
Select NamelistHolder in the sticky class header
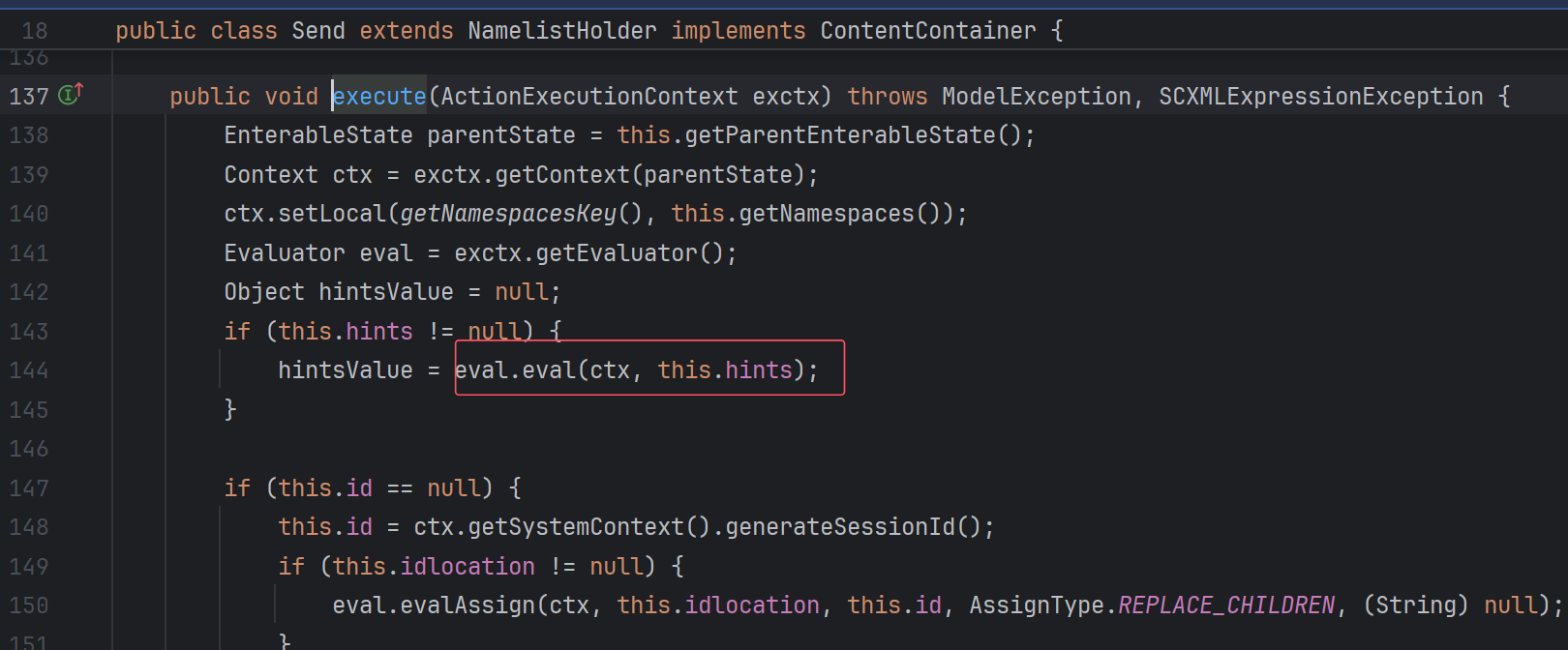click(x=561, y=31)
